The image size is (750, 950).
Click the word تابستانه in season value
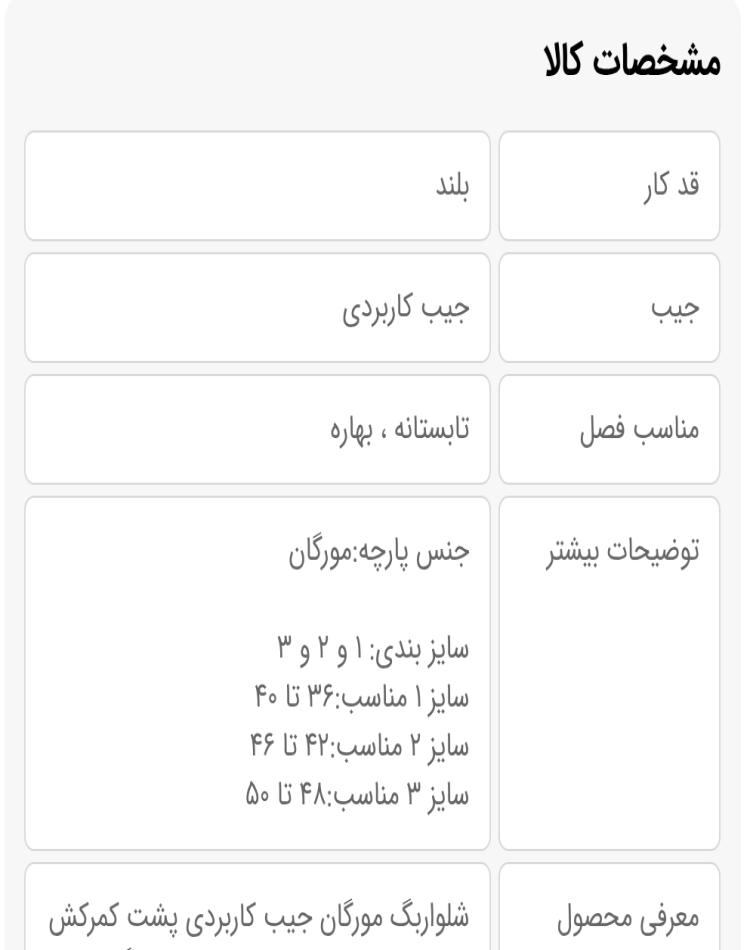coord(432,430)
